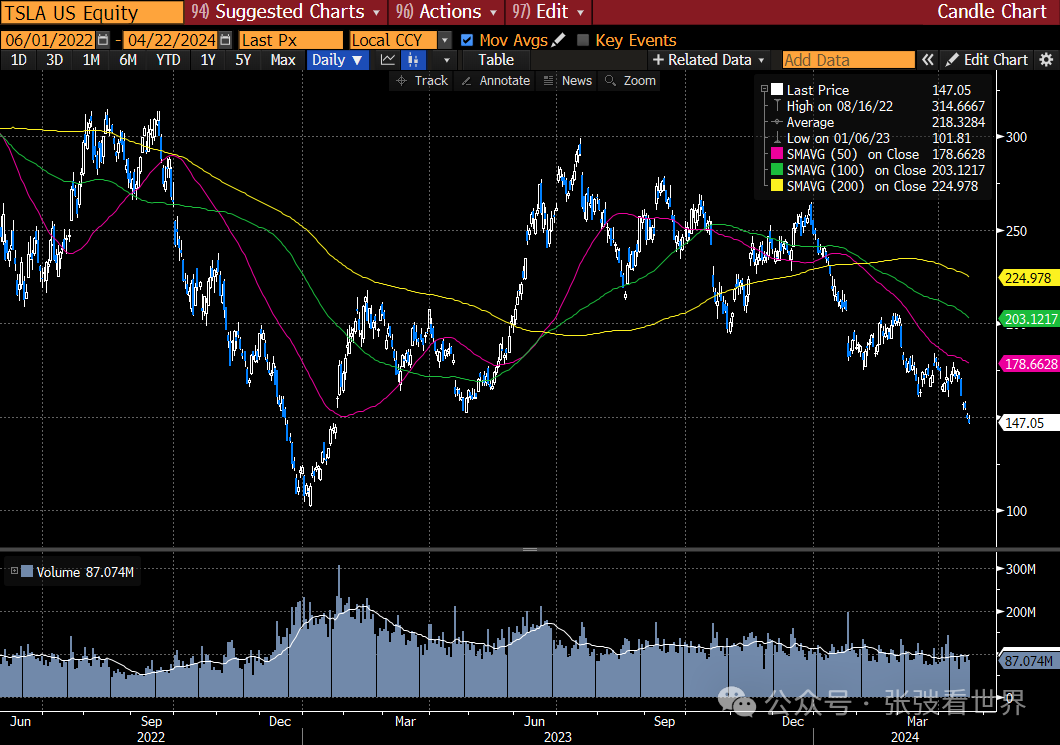Click Average 218.3284 legend row
The width and height of the screenshot is (1060, 745).
tap(879, 122)
